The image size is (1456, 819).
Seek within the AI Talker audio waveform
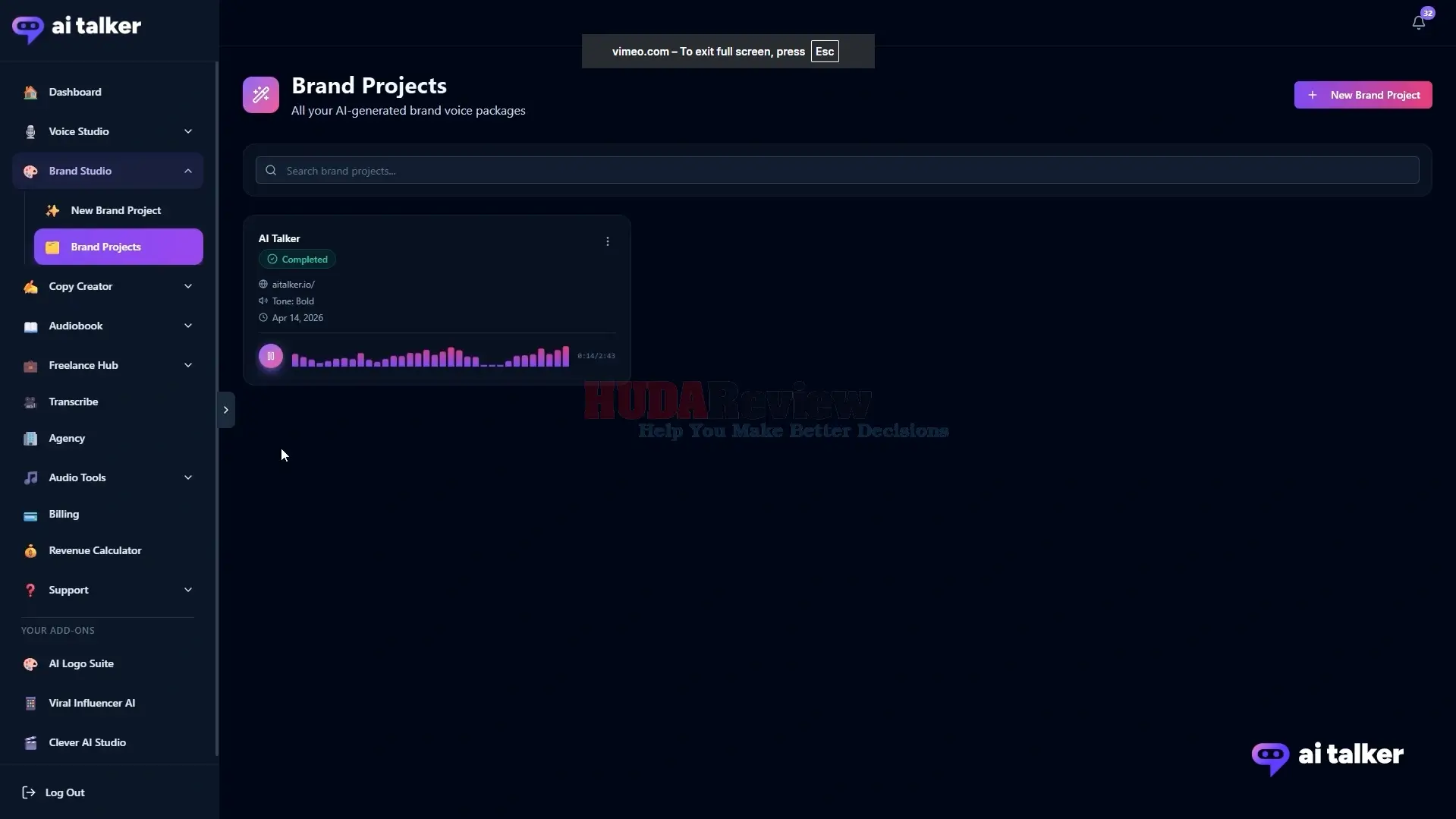430,356
